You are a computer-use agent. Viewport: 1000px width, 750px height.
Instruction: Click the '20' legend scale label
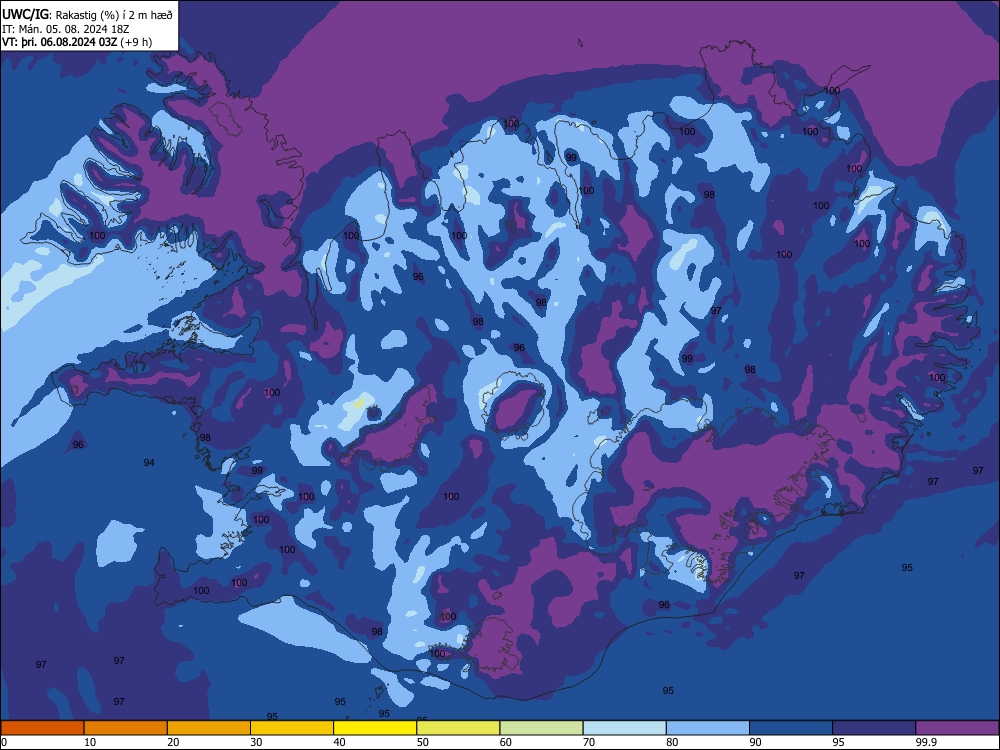click(x=173, y=742)
